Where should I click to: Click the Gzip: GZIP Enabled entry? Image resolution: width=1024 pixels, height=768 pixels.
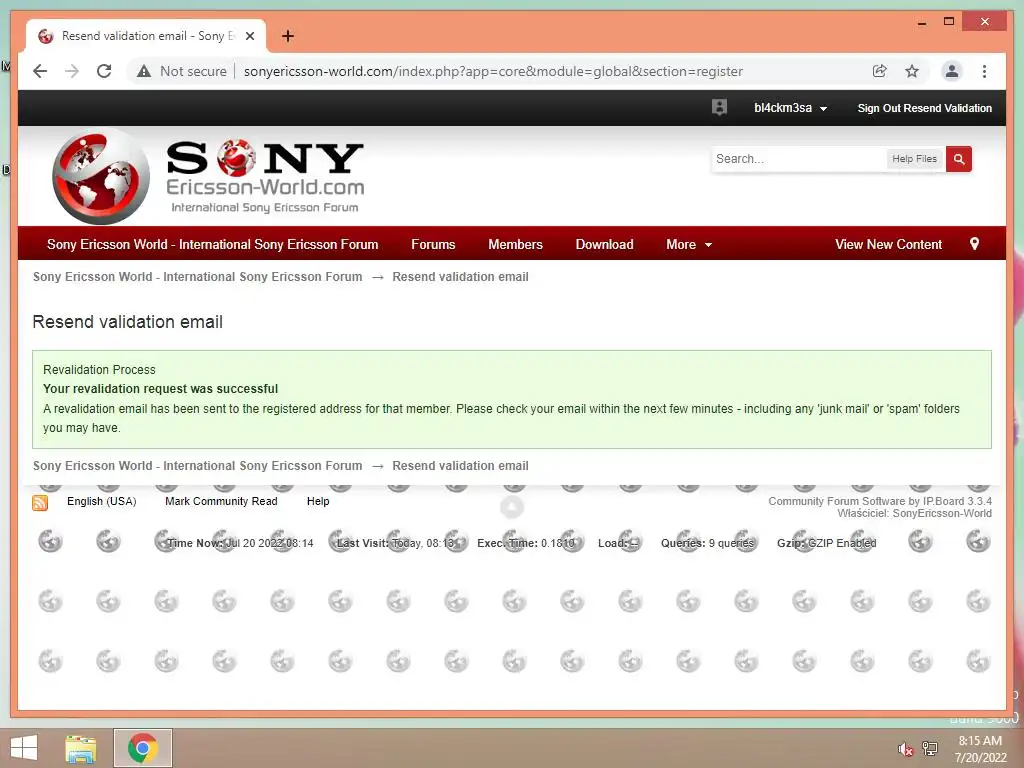pos(827,543)
